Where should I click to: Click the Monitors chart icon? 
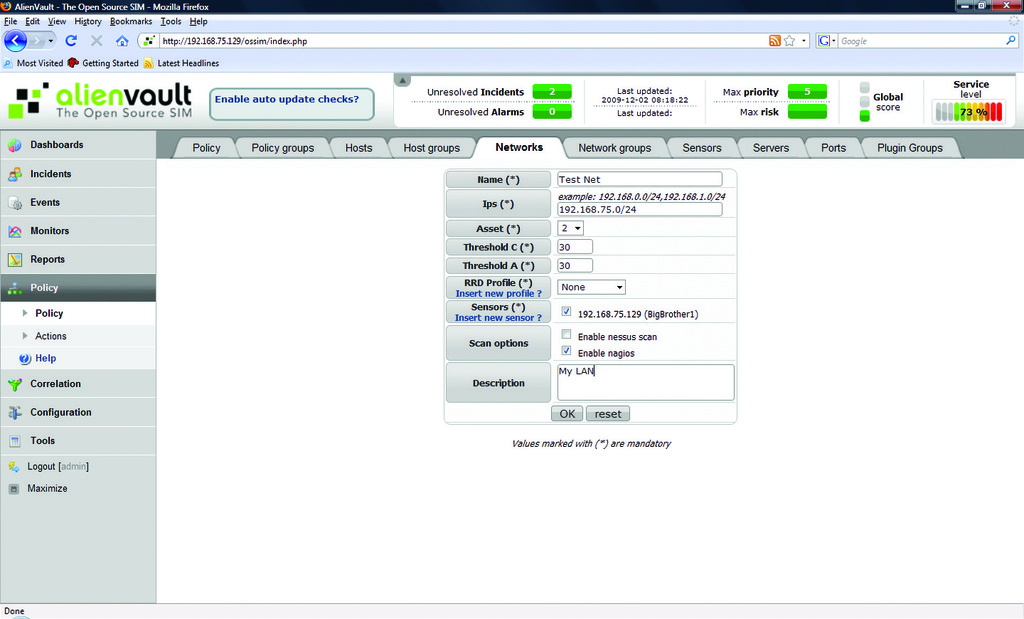tap(14, 231)
